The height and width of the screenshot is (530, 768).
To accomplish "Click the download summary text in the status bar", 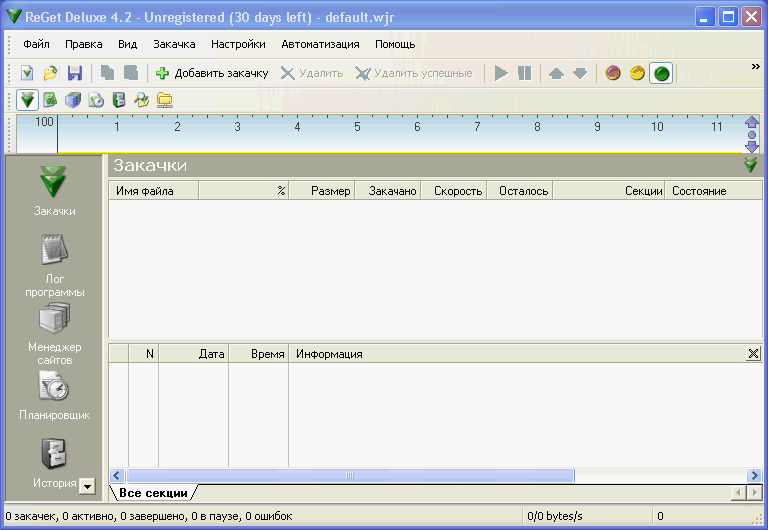I will tap(149, 516).
